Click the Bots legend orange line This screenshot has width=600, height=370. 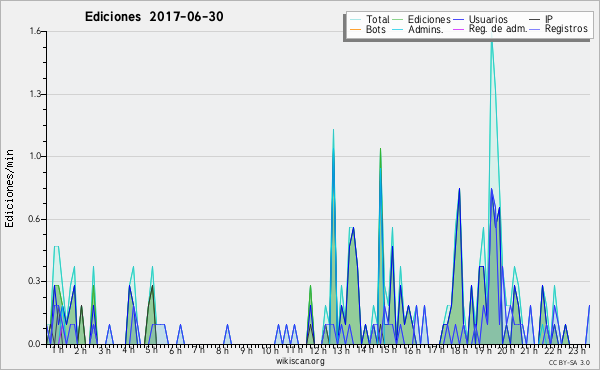tap(355, 29)
